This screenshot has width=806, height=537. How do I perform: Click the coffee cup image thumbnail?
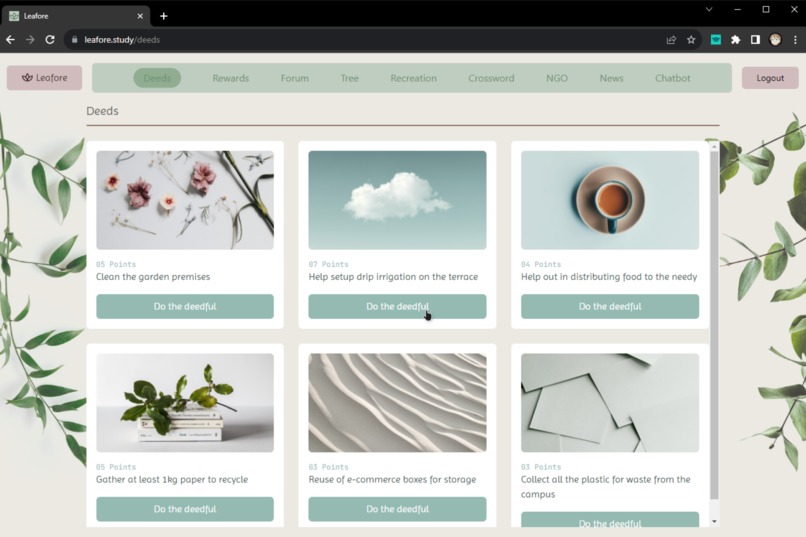[610, 200]
